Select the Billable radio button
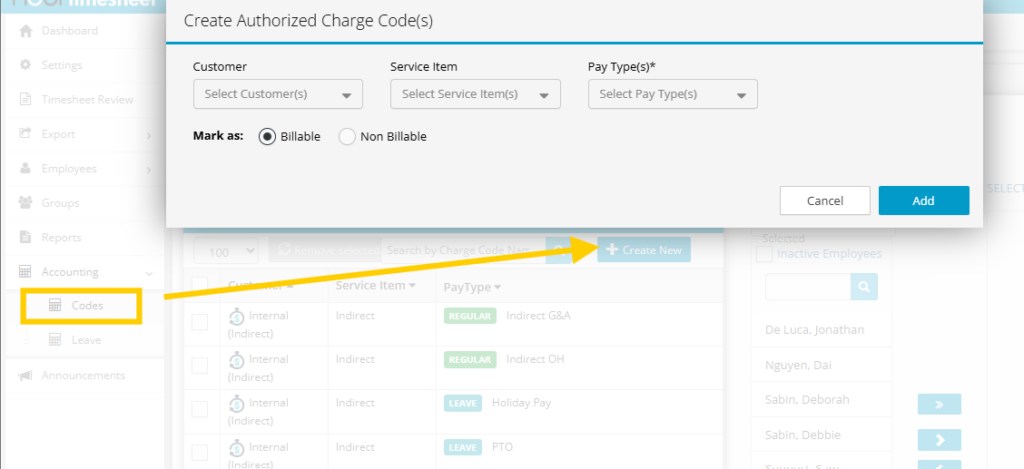This screenshot has width=1024, height=469. 267,137
